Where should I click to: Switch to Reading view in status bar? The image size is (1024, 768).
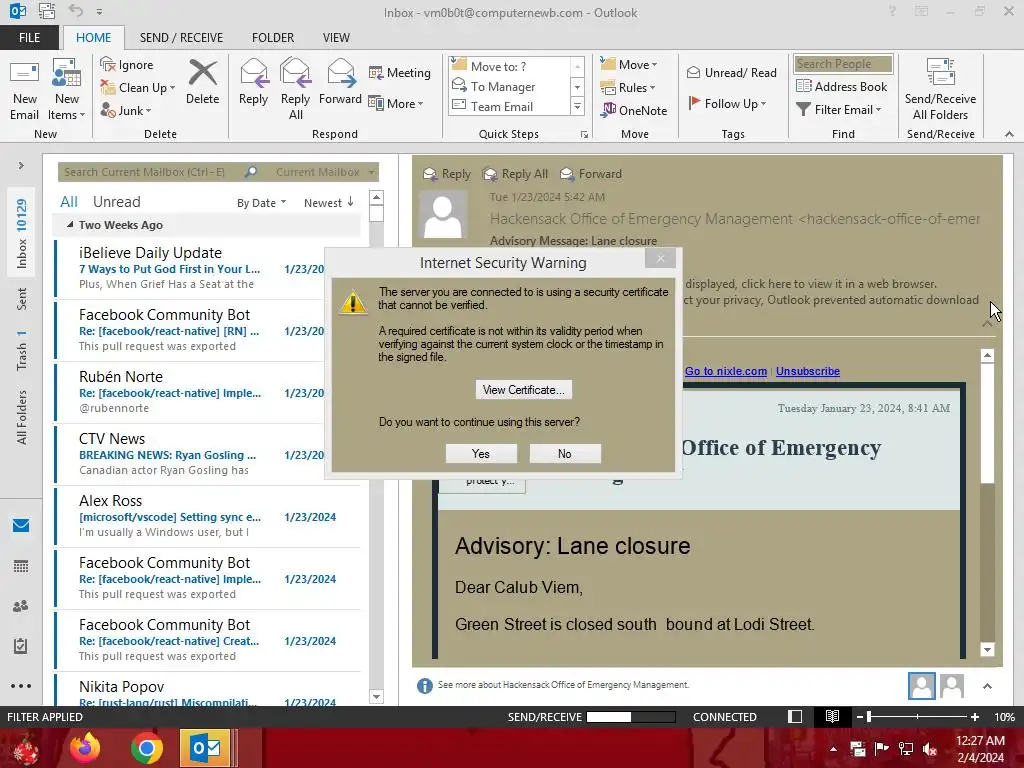[832, 716]
